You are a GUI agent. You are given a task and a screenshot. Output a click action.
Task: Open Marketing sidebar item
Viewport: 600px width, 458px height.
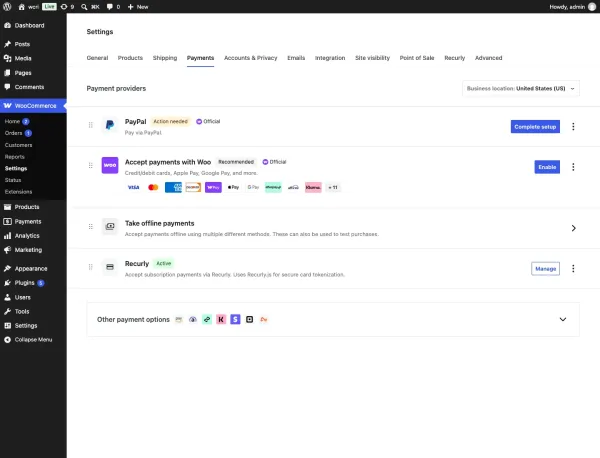click(x=28, y=250)
